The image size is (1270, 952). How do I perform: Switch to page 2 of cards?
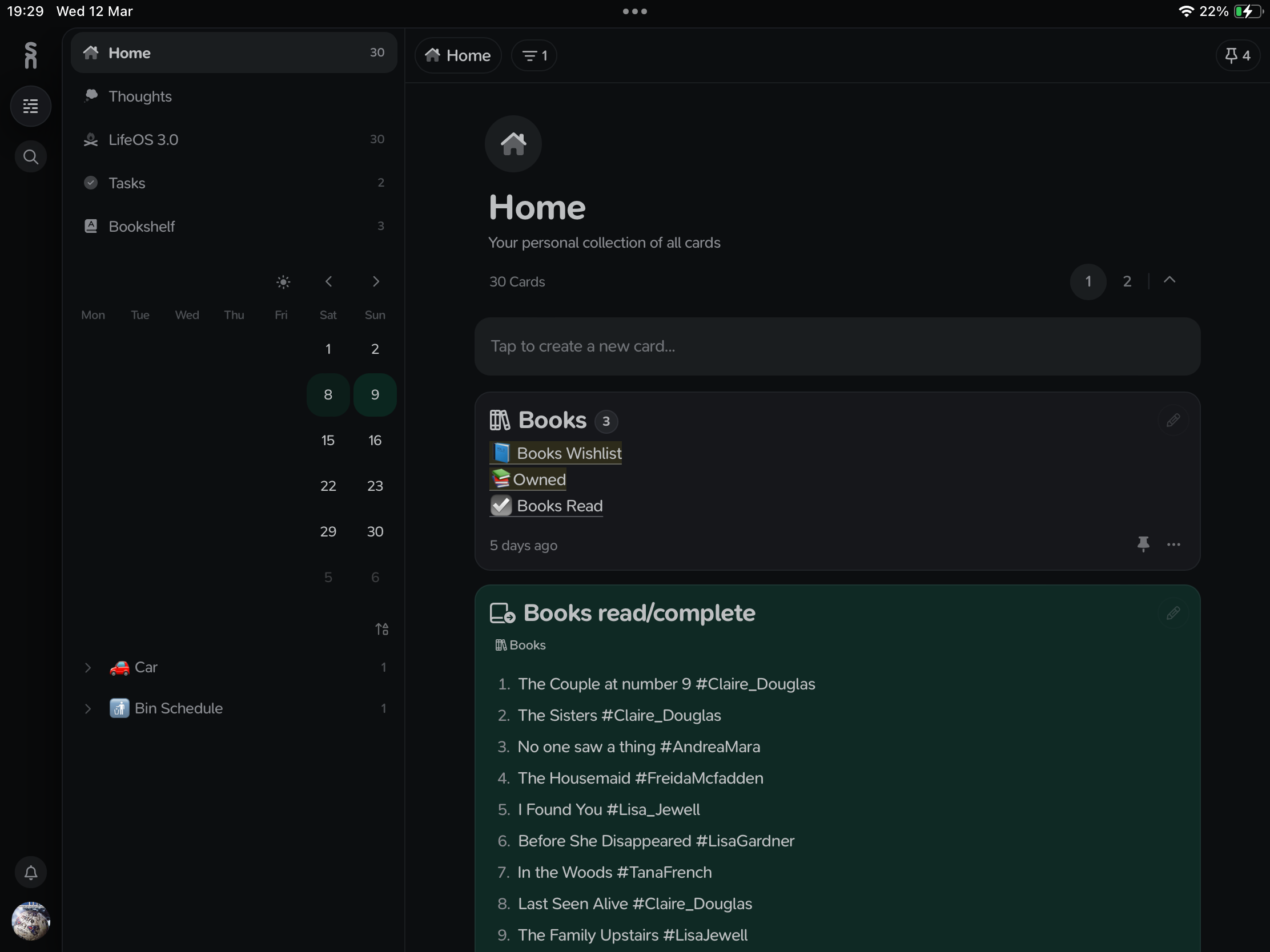tap(1127, 282)
